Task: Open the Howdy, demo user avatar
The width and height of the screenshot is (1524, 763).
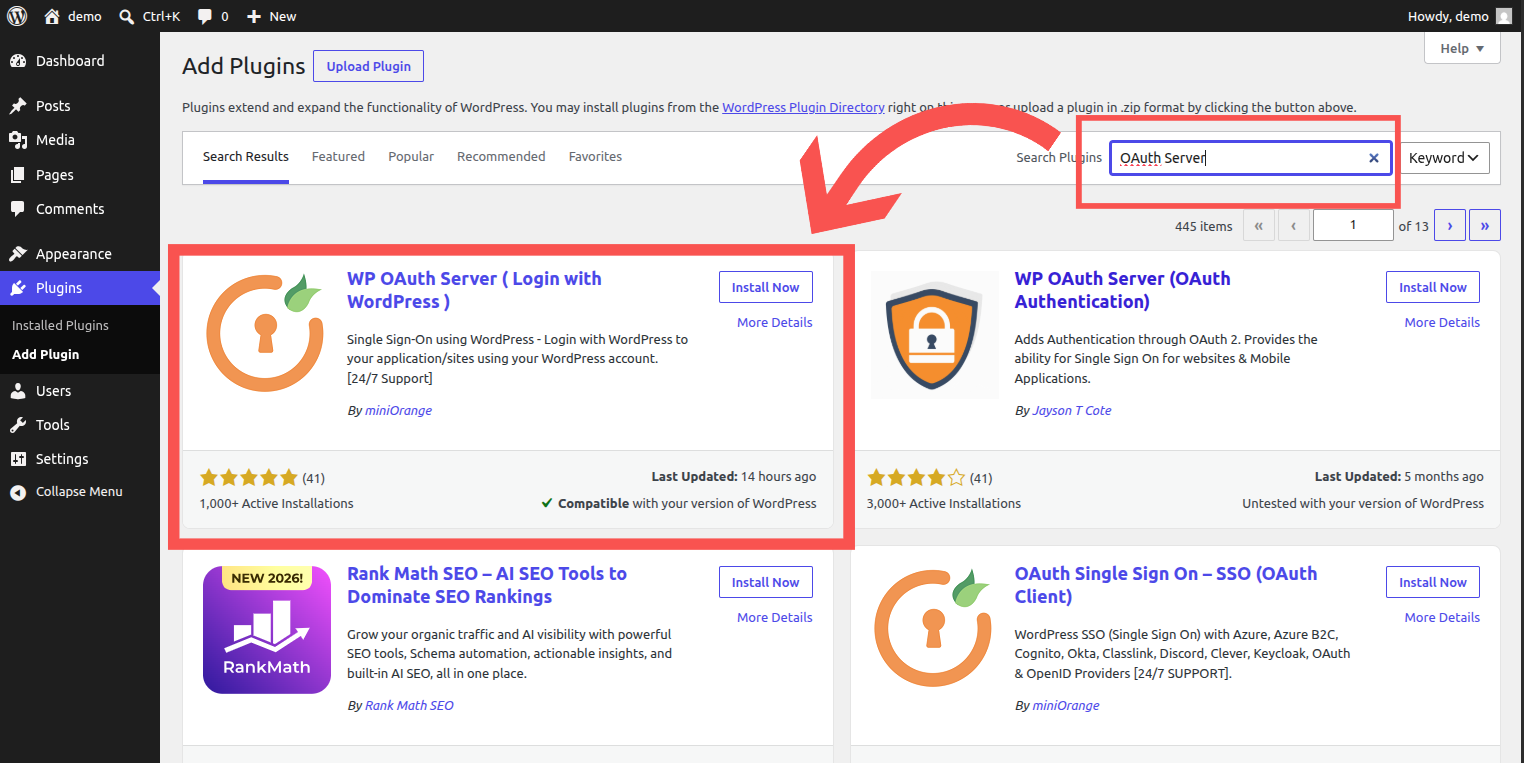Action: (1504, 16)
